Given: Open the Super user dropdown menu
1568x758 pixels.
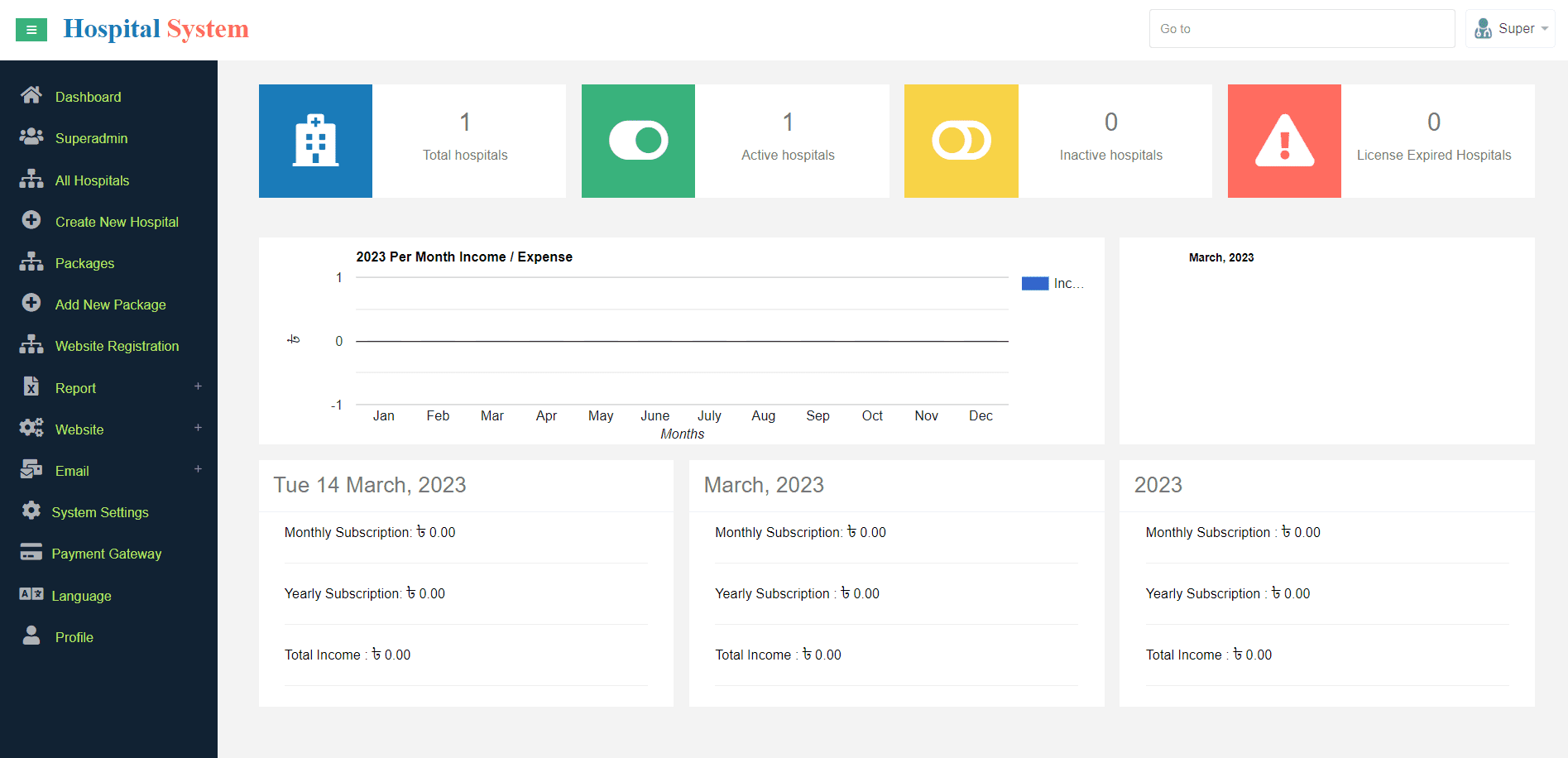Looking at the screenshot, I should tap(1509, 27).
